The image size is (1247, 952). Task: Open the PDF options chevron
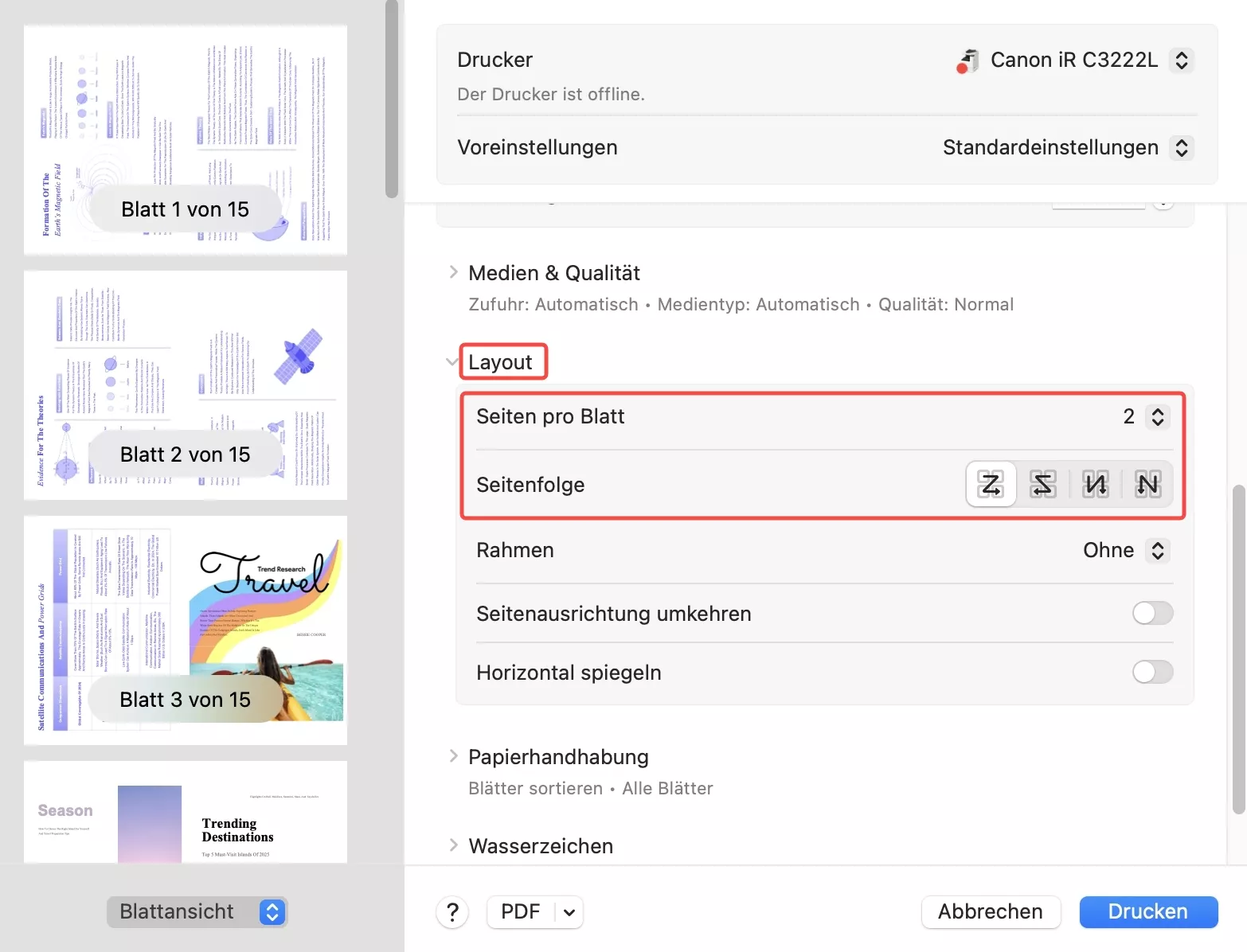coord(567,912)
